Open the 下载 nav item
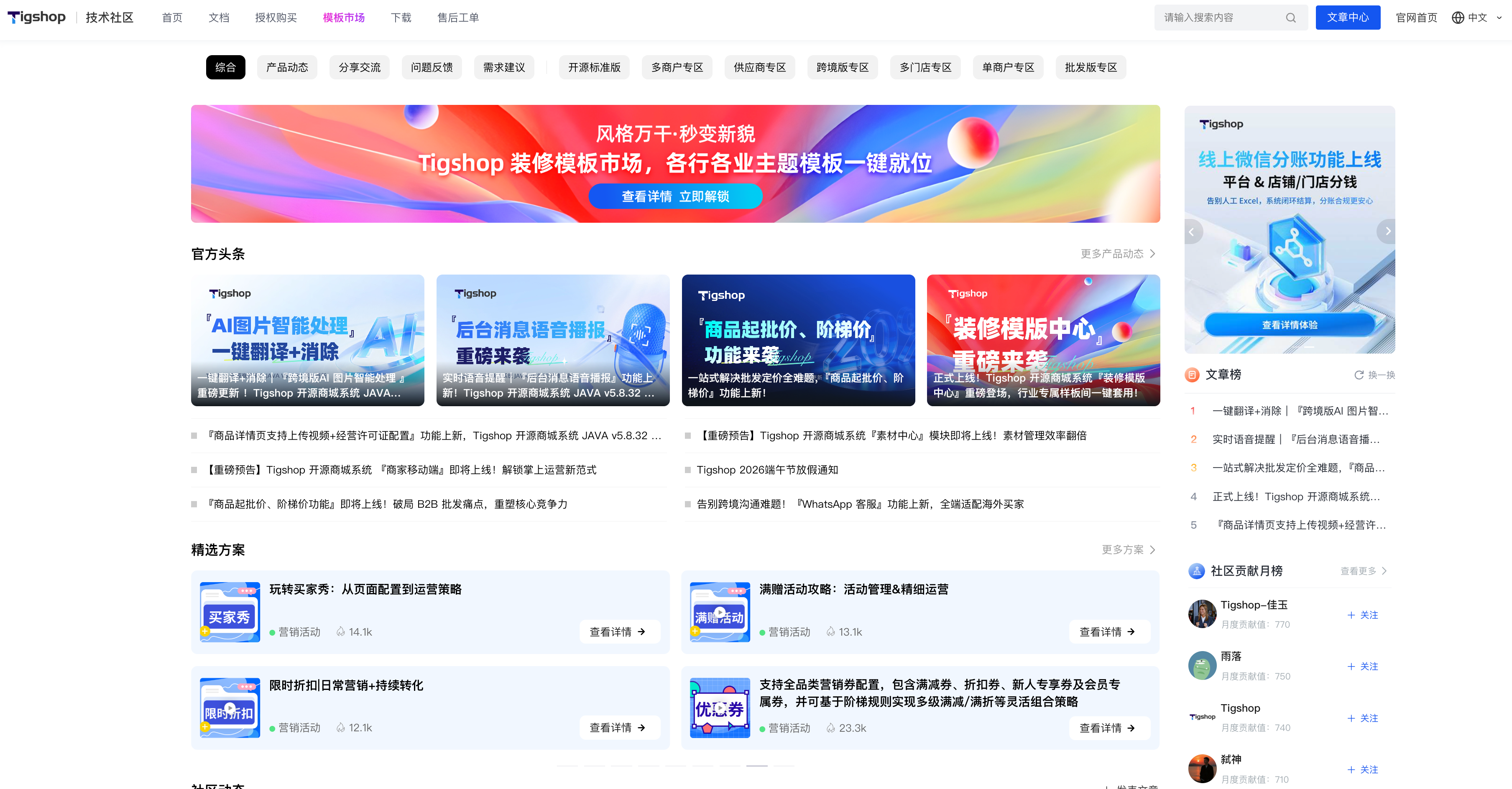 (x=401, y=18)
